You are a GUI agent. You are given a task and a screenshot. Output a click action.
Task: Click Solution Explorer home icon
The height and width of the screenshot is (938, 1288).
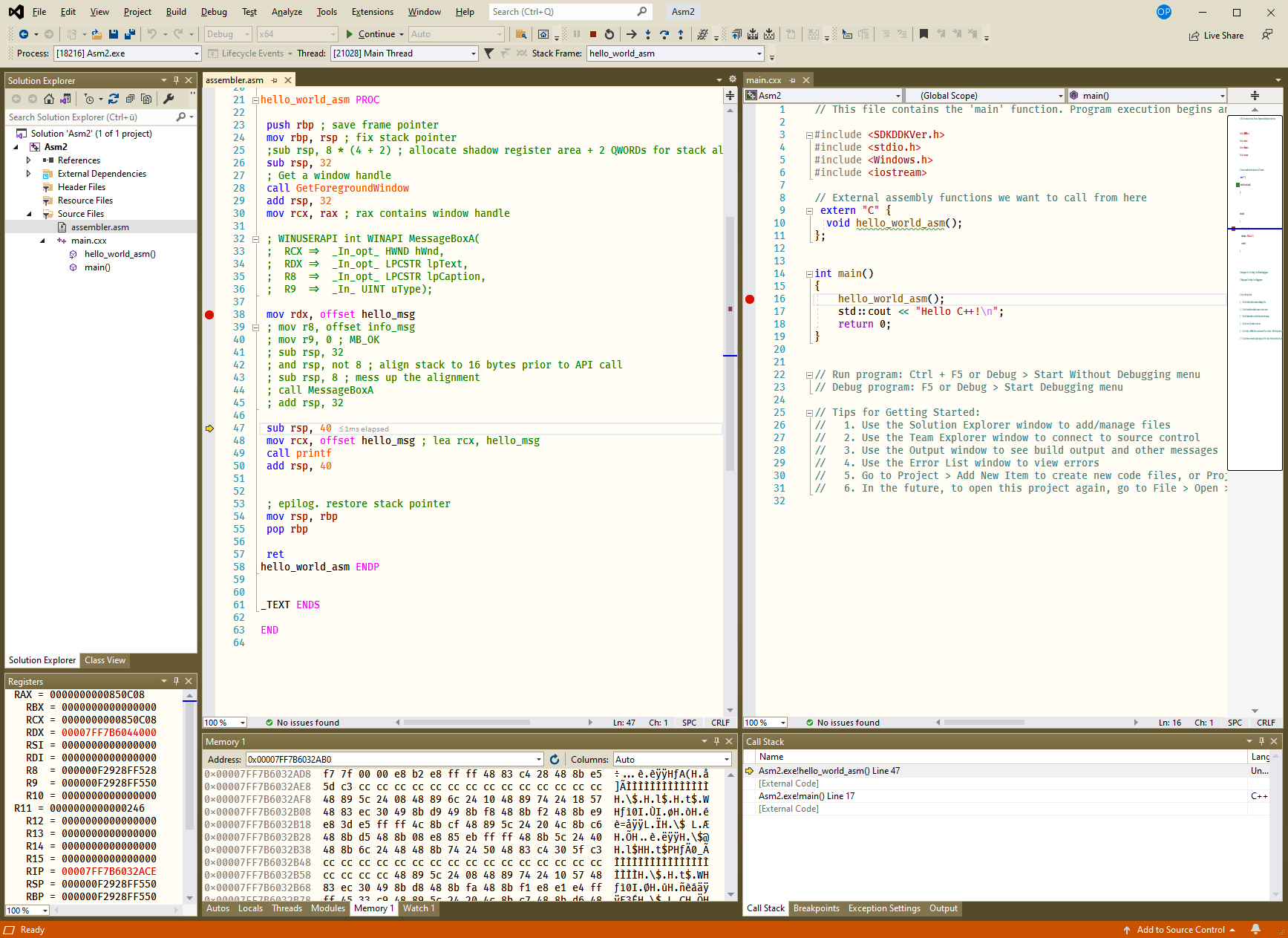click(49, 99)
